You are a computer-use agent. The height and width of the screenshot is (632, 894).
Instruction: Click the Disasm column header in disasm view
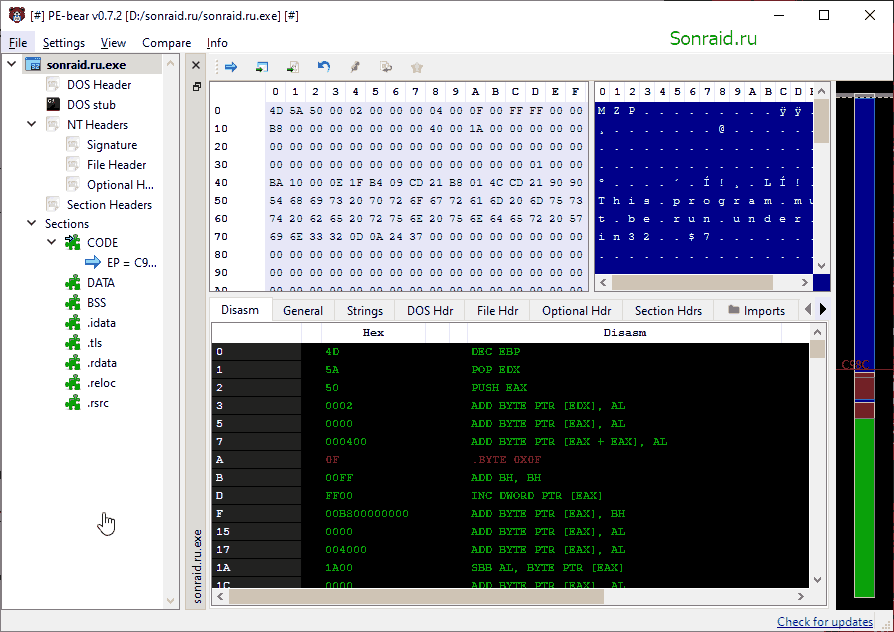tap(625, 333)
